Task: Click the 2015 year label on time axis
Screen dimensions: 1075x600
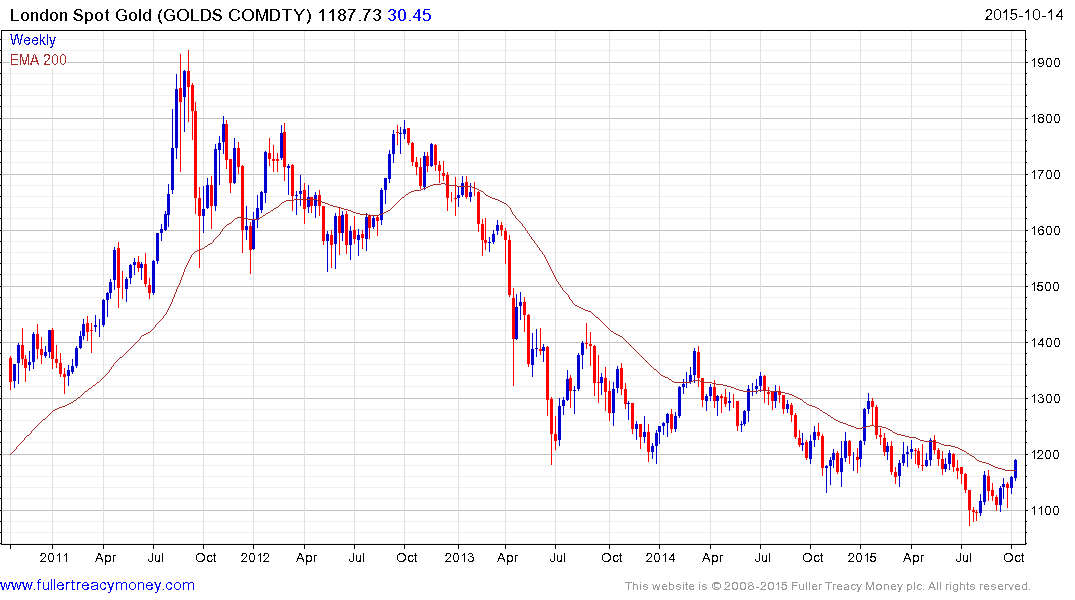Action: coord(862,557)
